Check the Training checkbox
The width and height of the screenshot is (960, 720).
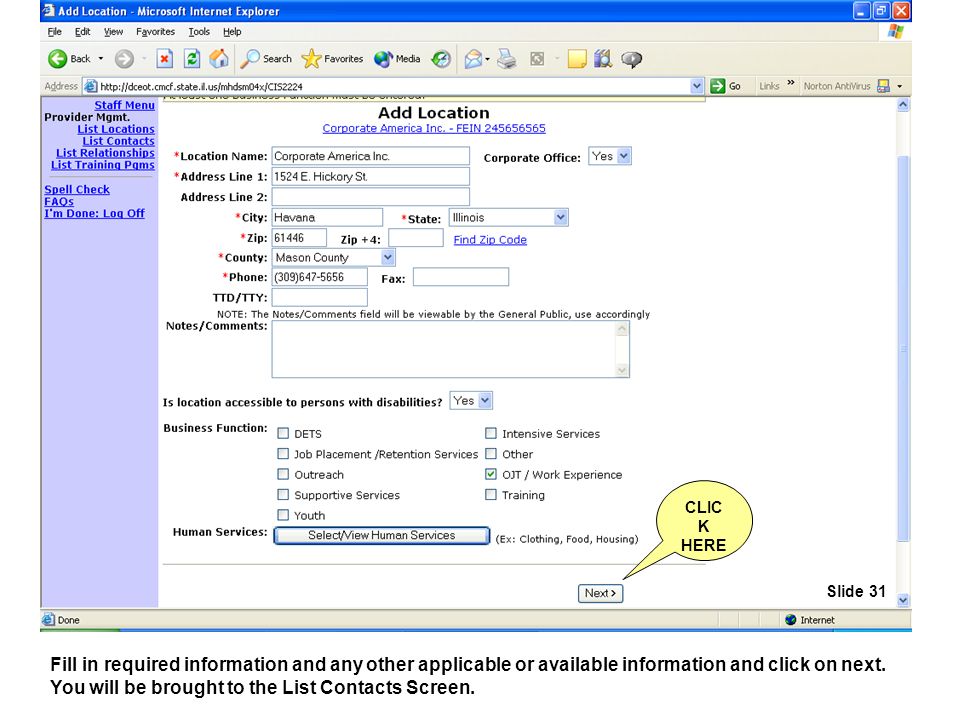point(490,494)
